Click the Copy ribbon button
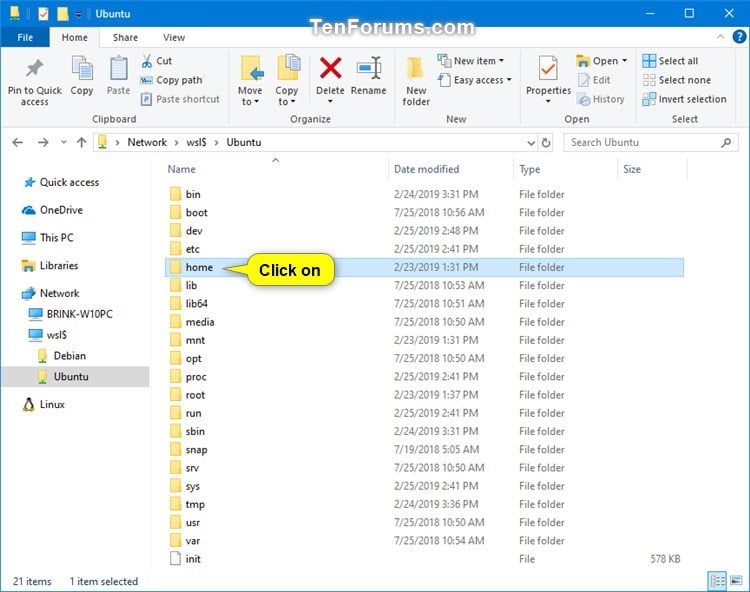Screen dimensions: 750x592 coord(82,76)
